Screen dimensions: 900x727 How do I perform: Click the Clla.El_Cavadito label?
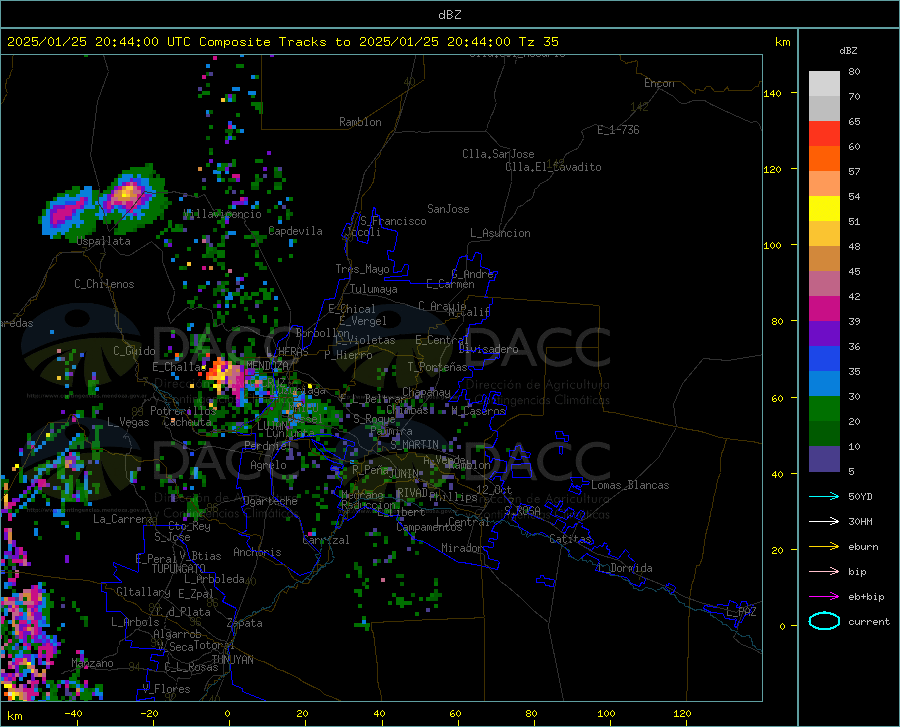(x=553, y=167)
